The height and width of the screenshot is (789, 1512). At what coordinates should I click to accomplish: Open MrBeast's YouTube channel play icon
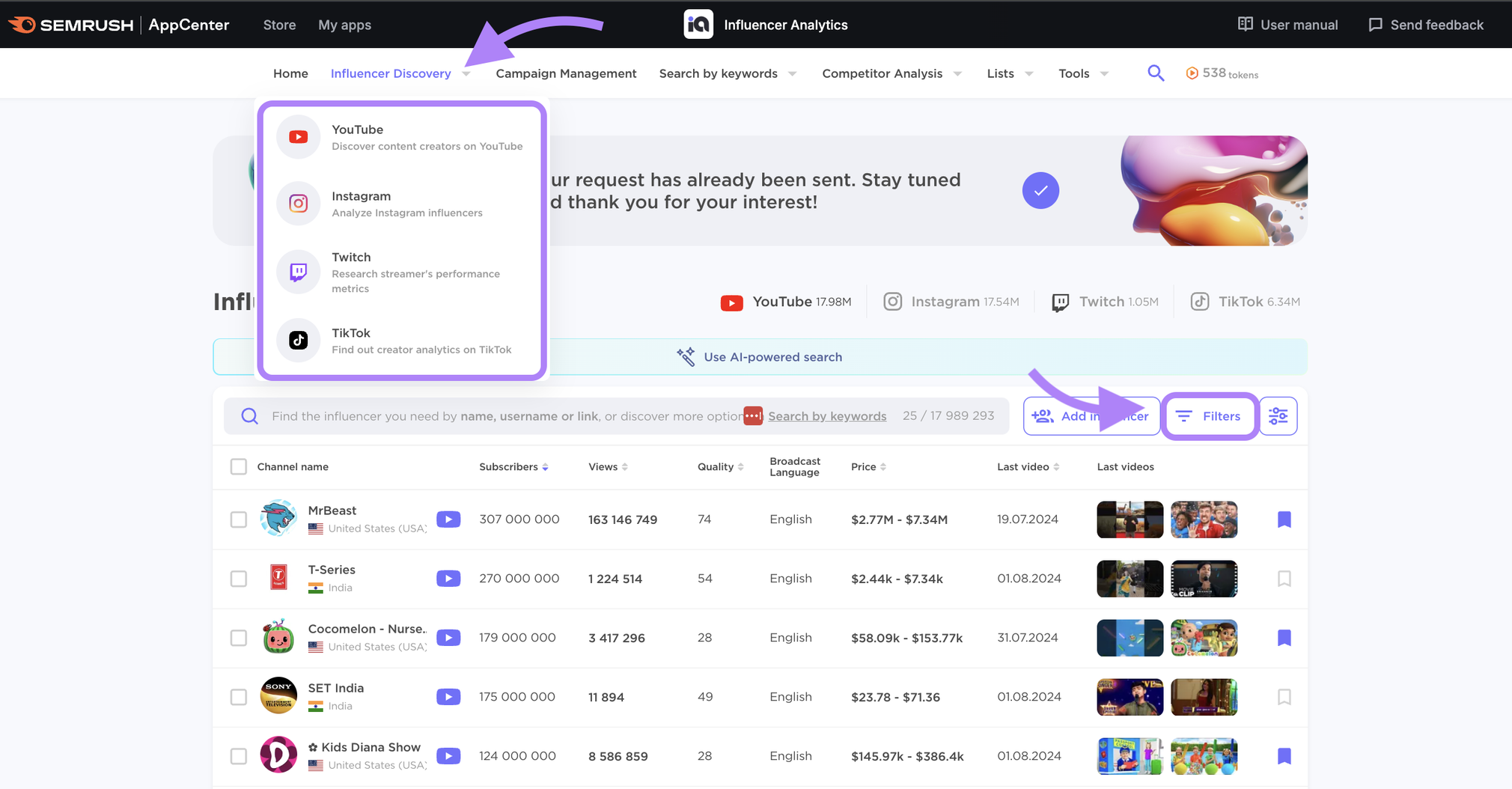[448, 520]
